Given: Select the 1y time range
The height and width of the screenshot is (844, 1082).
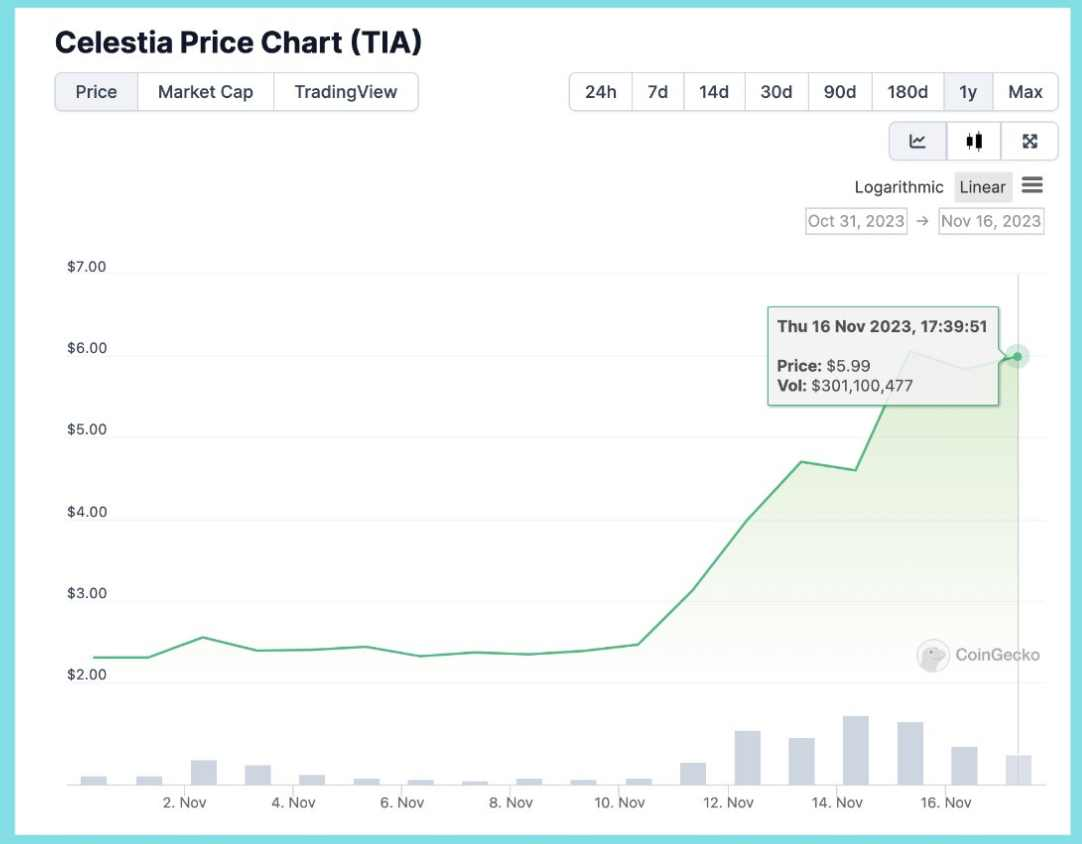Looking at the screenshot, I should 968,92.
